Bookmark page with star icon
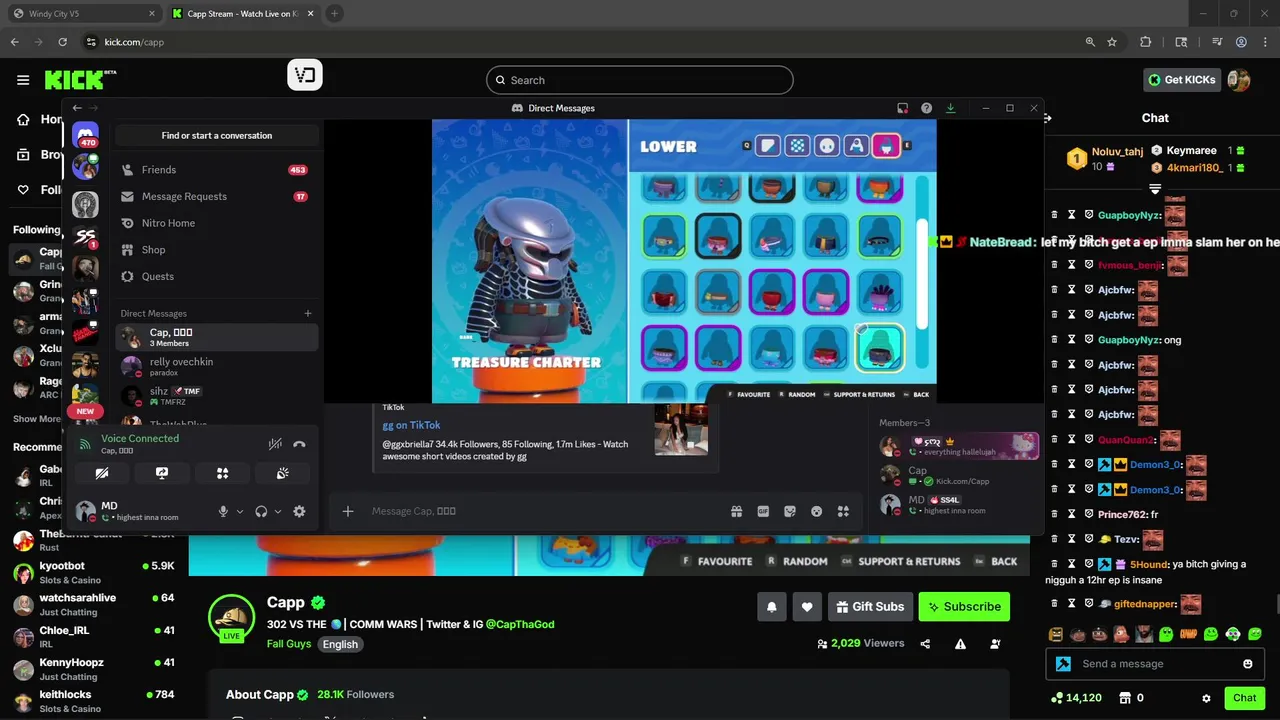Viewport: 1280px width, 720px height. click(1112, 42)
